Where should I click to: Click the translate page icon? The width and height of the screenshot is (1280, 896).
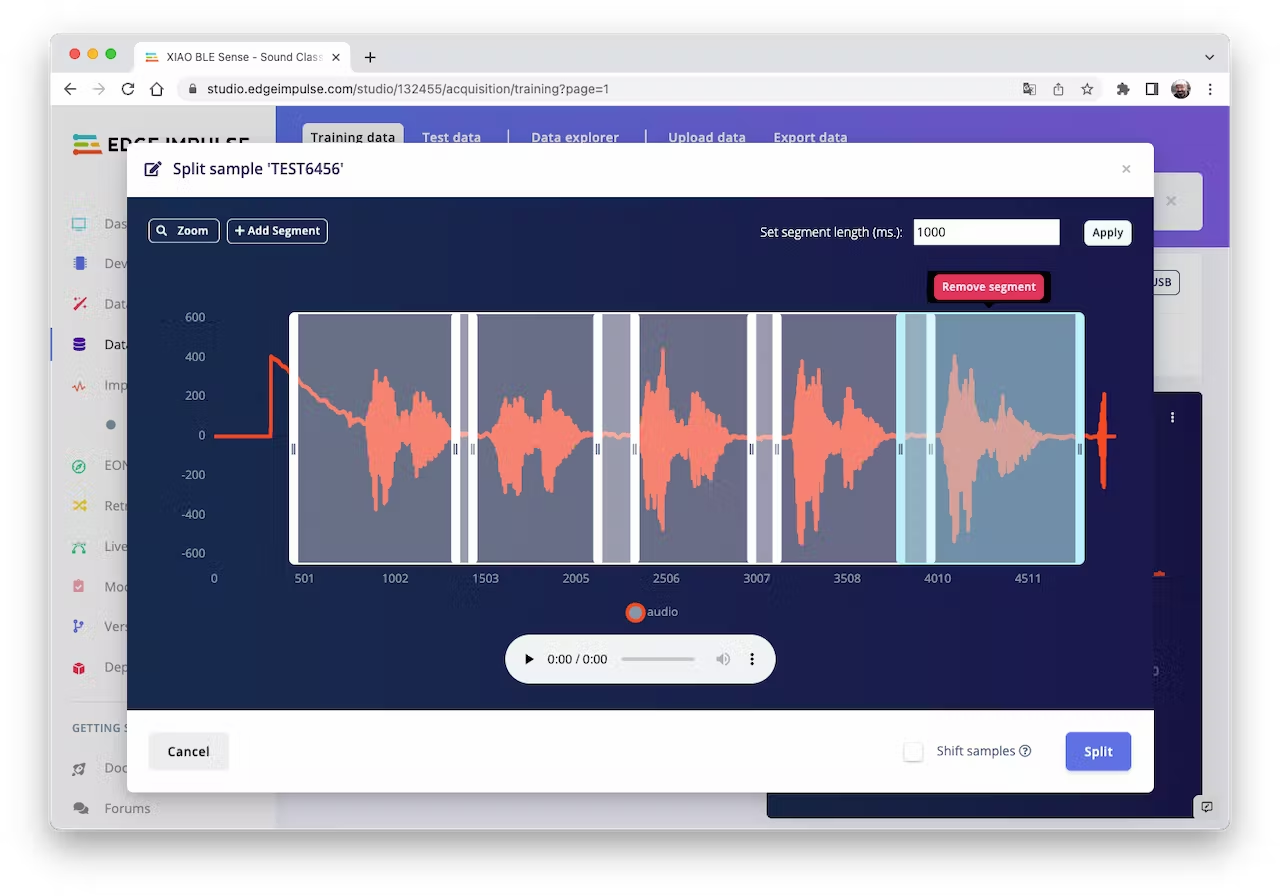1029,89
